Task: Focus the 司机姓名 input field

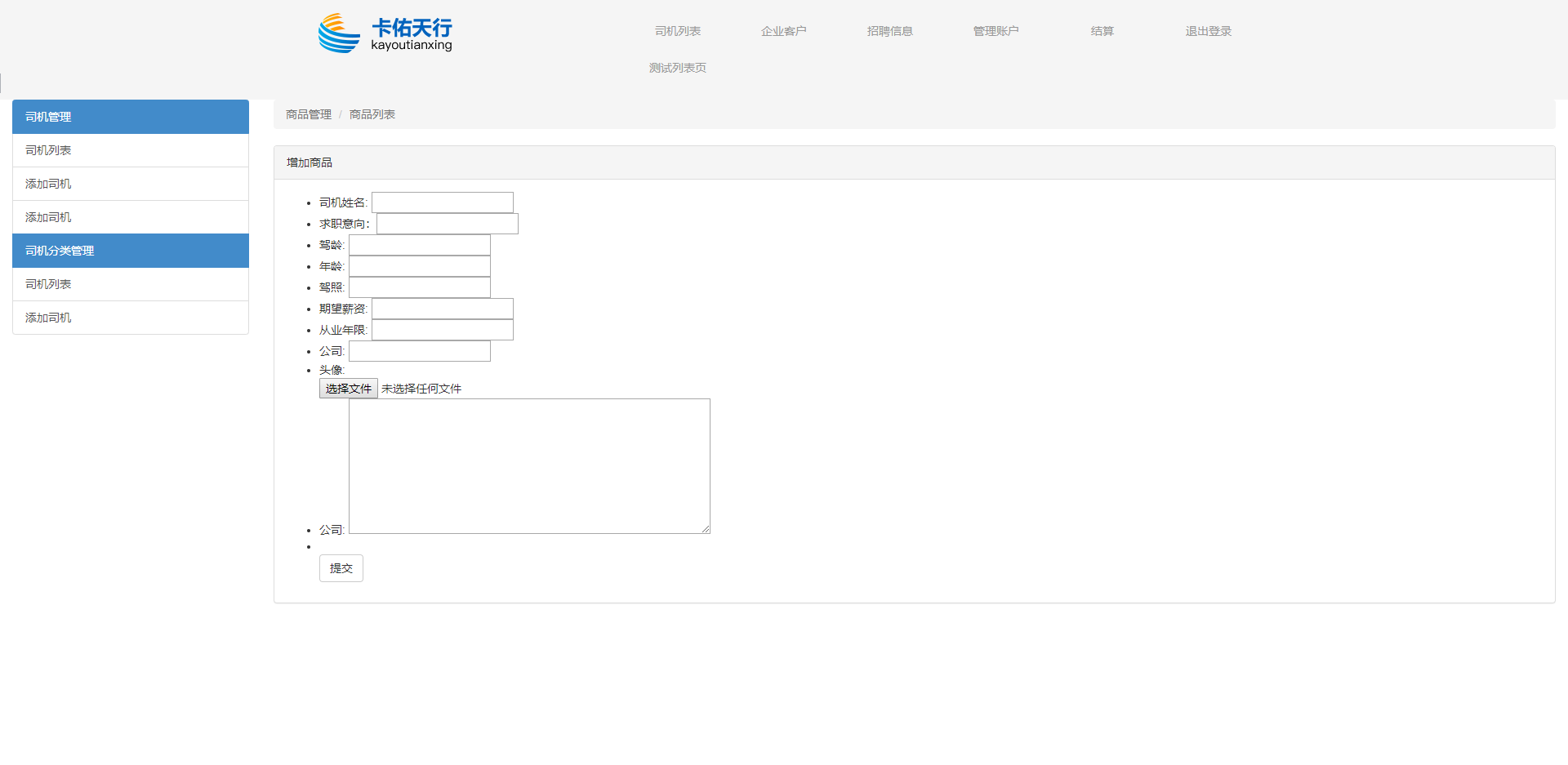Action: pyautogui.click(x=442, y=202)
